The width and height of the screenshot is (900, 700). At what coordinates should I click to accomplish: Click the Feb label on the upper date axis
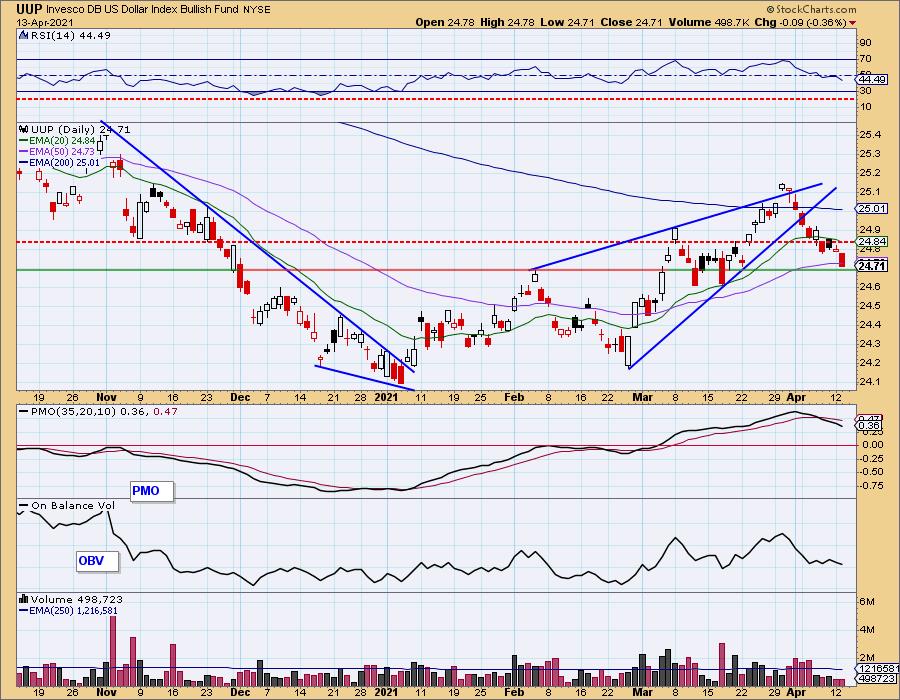click(514, 397)
